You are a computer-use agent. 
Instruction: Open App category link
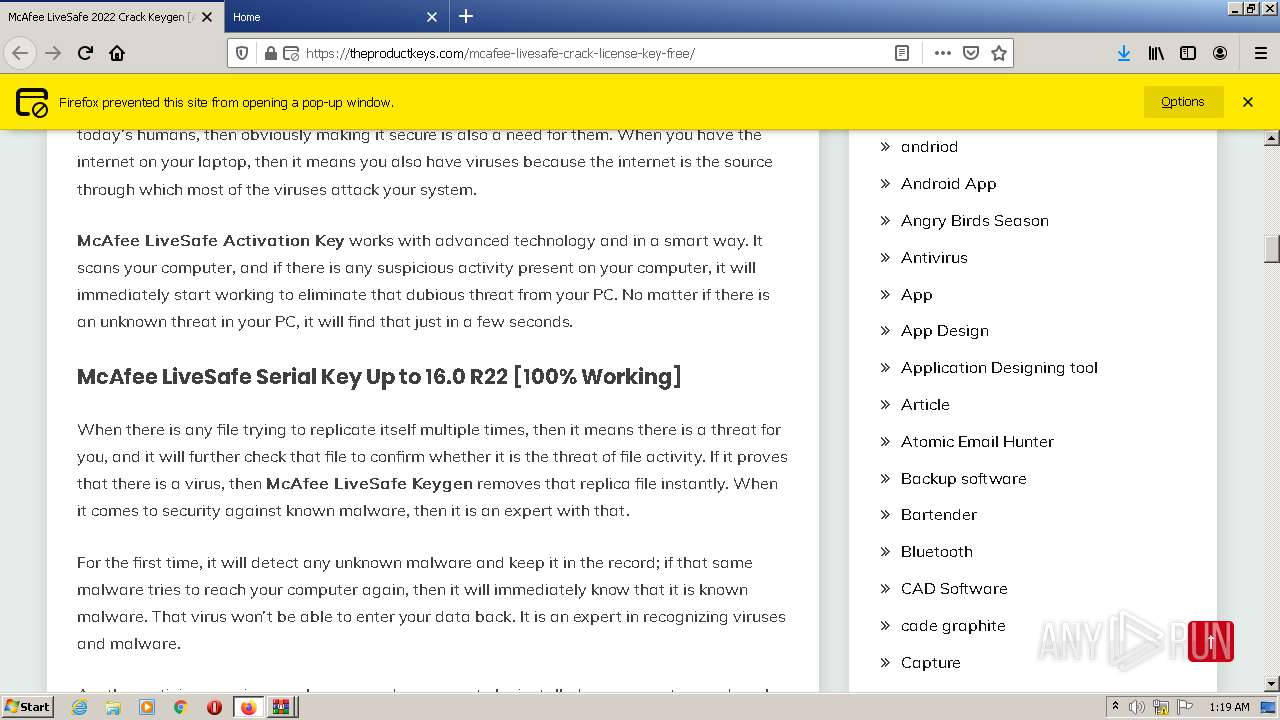(x=916, y=295)
